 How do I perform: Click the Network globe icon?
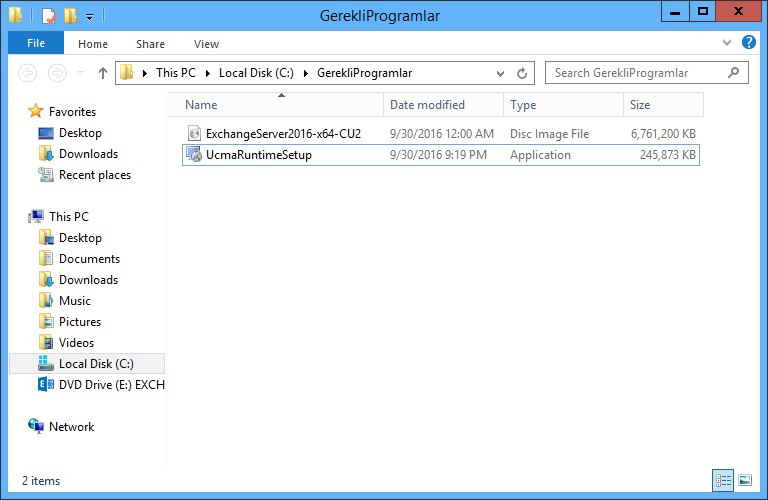coord(36,426)
